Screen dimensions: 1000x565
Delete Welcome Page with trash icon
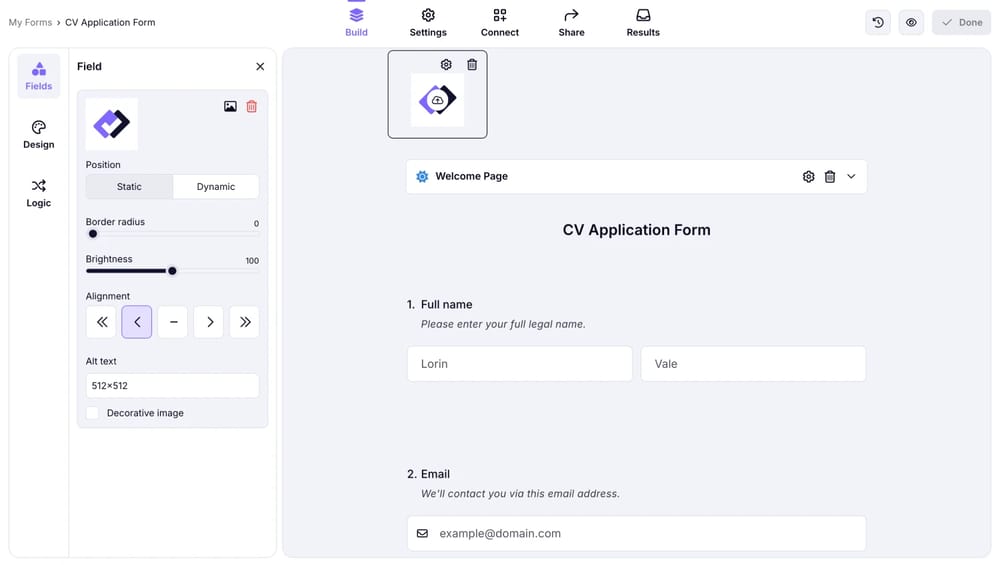pos(830,177)
